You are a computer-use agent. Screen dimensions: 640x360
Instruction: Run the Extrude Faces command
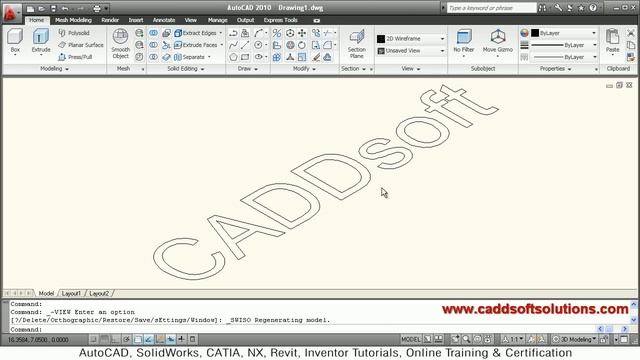click(198, 45)
